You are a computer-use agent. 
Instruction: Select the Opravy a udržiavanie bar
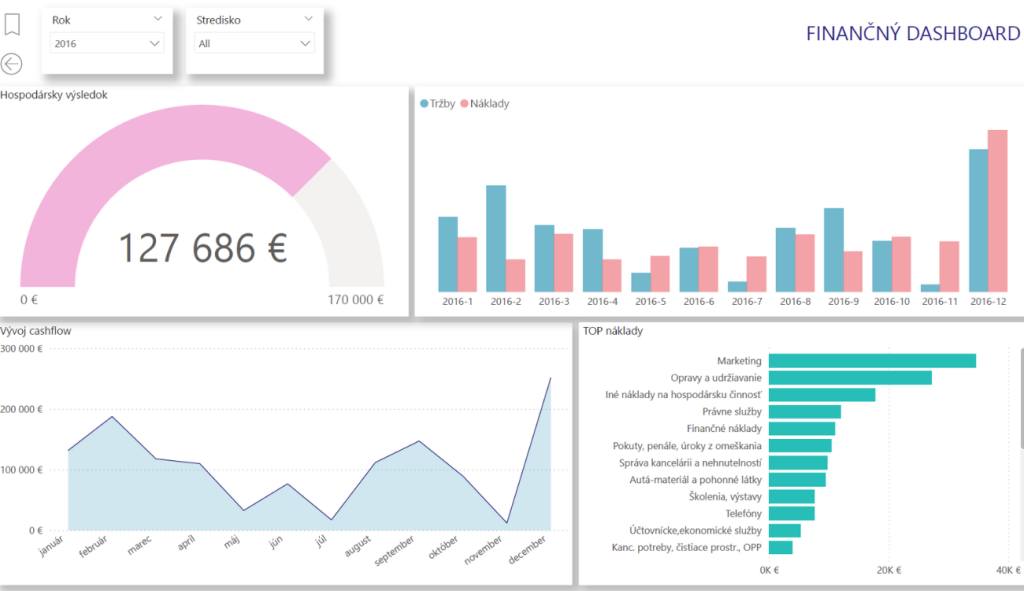click(850, 377)
